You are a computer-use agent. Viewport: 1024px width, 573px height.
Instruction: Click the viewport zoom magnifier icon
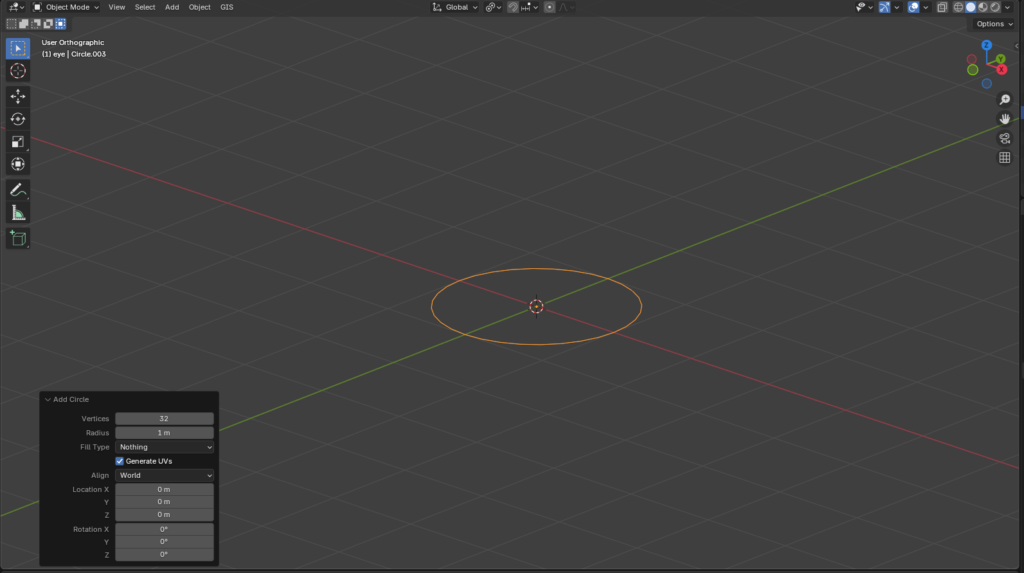tap(1004, 99)
